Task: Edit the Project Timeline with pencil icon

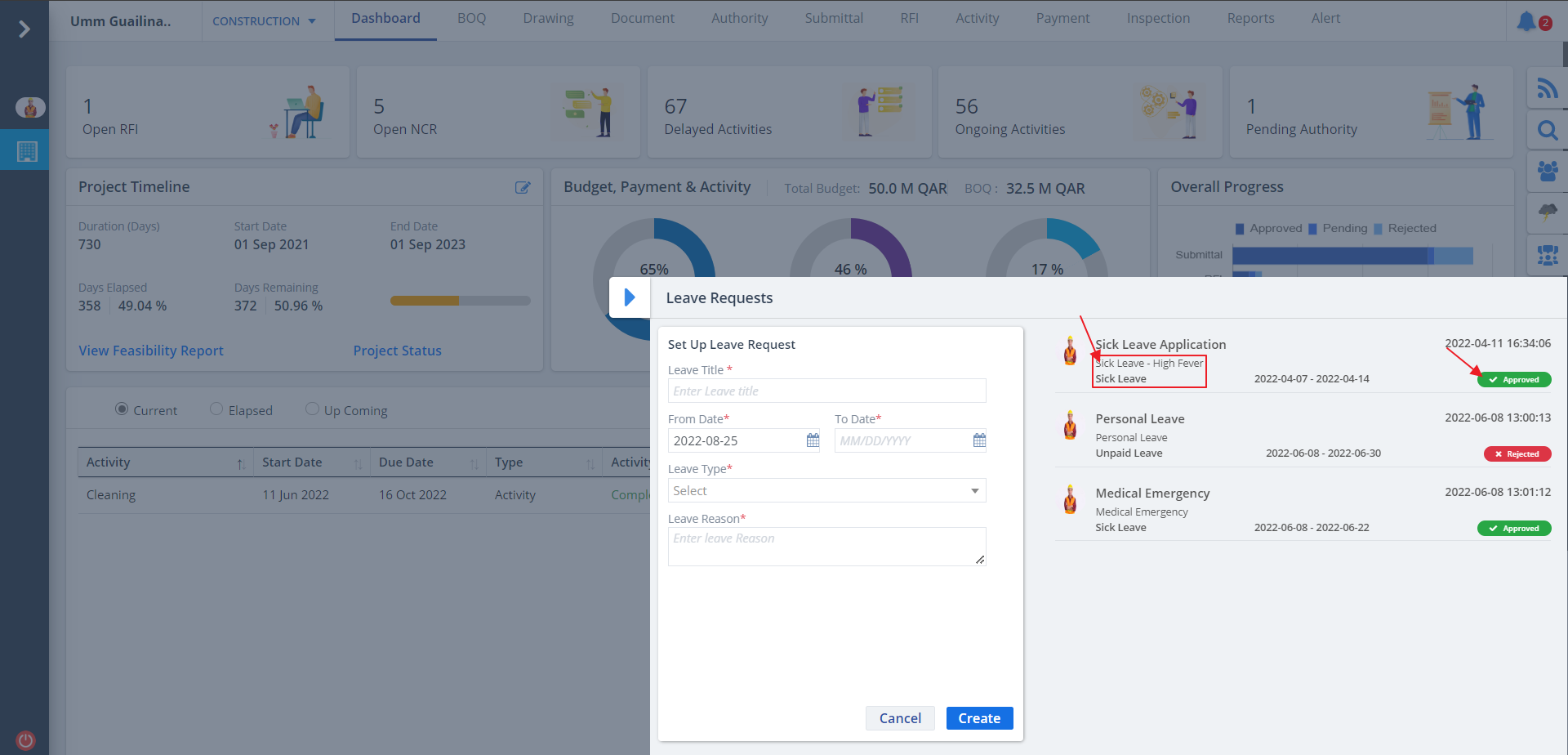Action: (x=523, y=187)
